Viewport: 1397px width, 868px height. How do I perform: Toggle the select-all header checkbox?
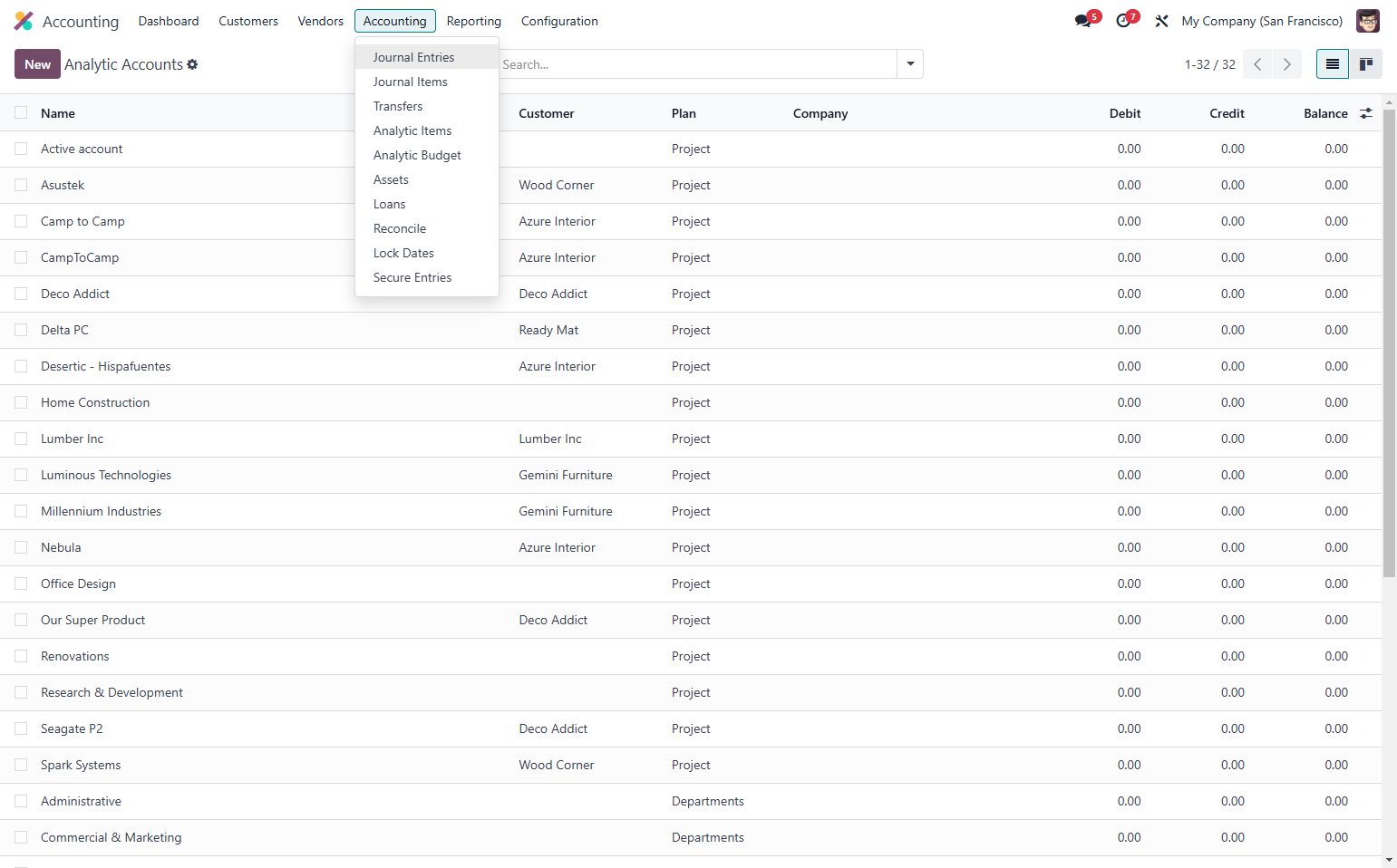coord(21,113)
